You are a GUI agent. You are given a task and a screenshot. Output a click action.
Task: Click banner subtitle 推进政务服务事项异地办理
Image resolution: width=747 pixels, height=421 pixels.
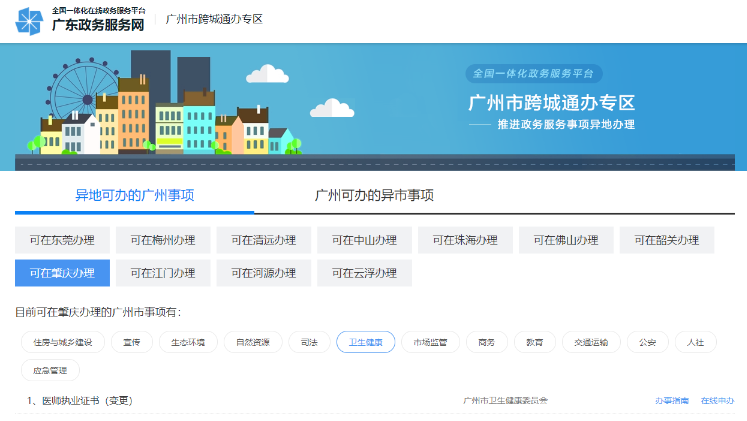[x=566, y=124]
